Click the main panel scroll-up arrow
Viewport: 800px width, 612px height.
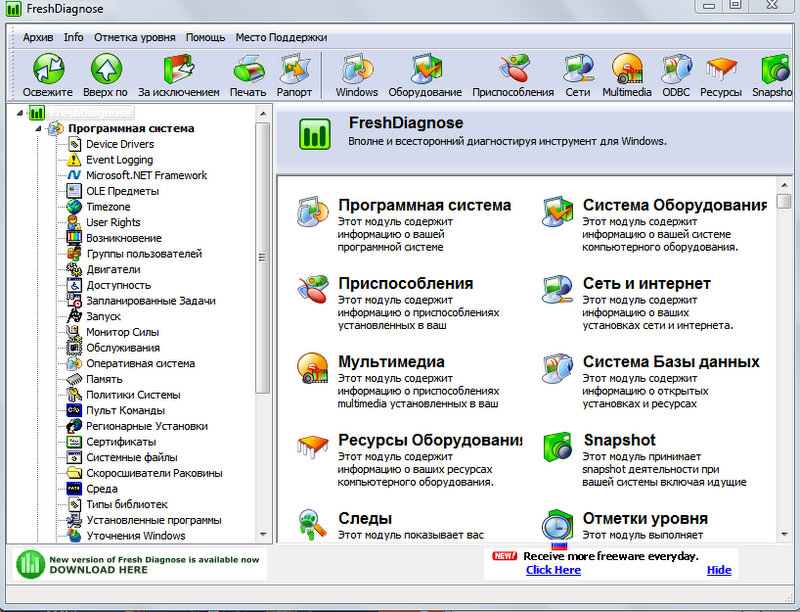785,185
